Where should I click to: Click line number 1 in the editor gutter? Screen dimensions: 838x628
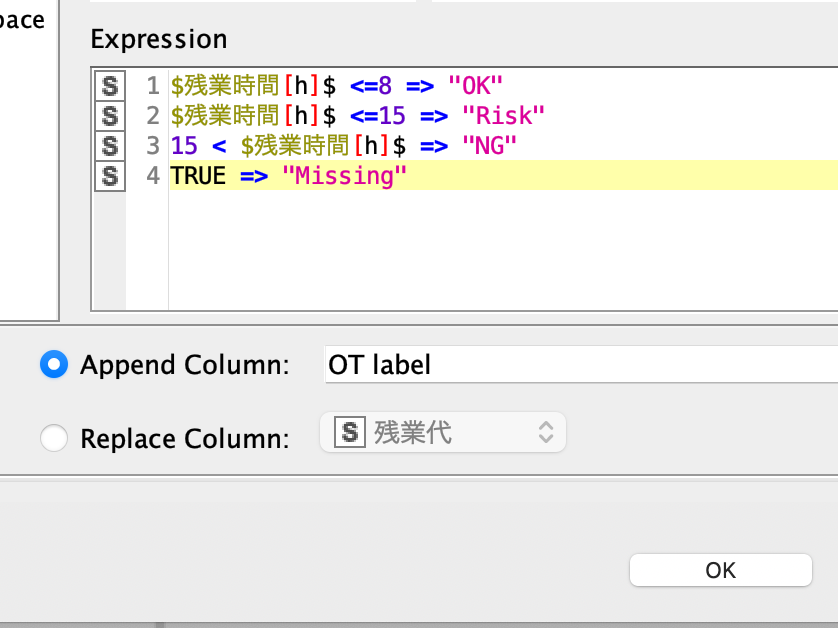tap(152, 85)
